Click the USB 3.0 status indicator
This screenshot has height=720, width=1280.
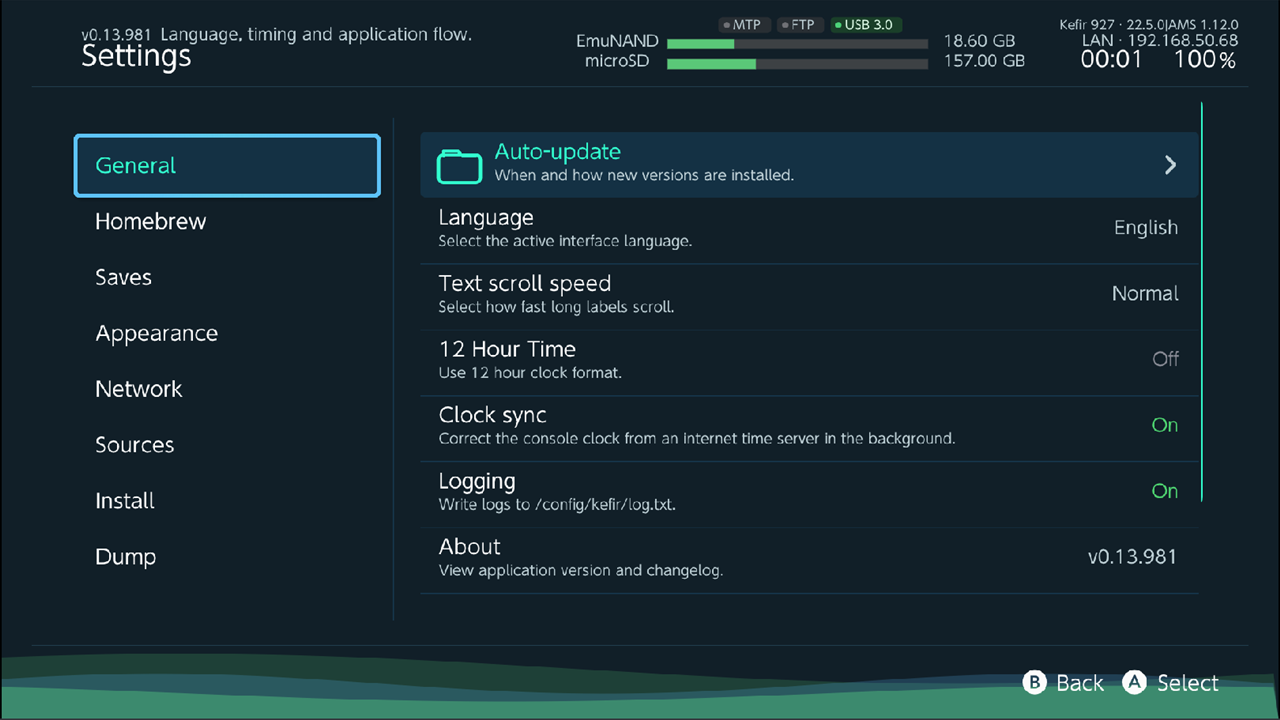click(x=865, y=25)
